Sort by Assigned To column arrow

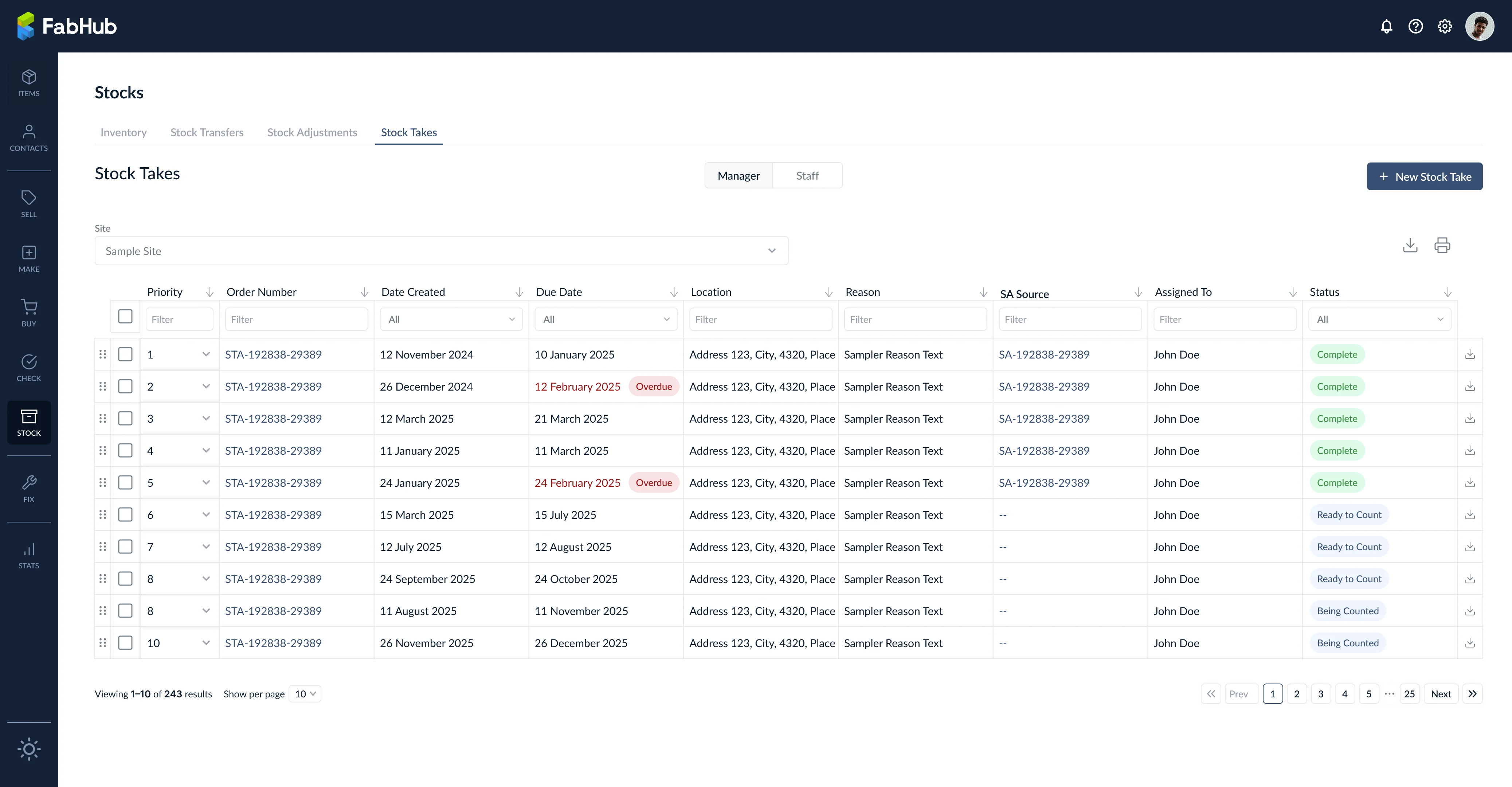click(x=1292, y=292)
